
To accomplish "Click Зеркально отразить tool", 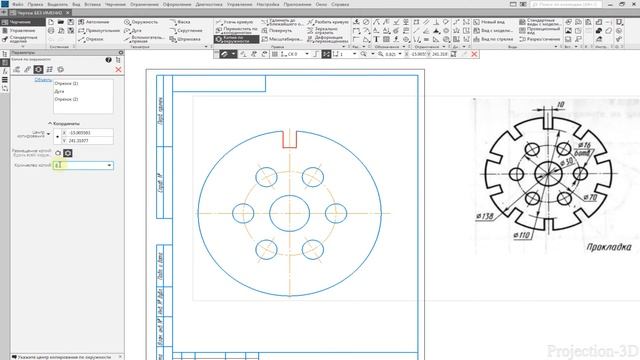I will click(x=322, y=31).
